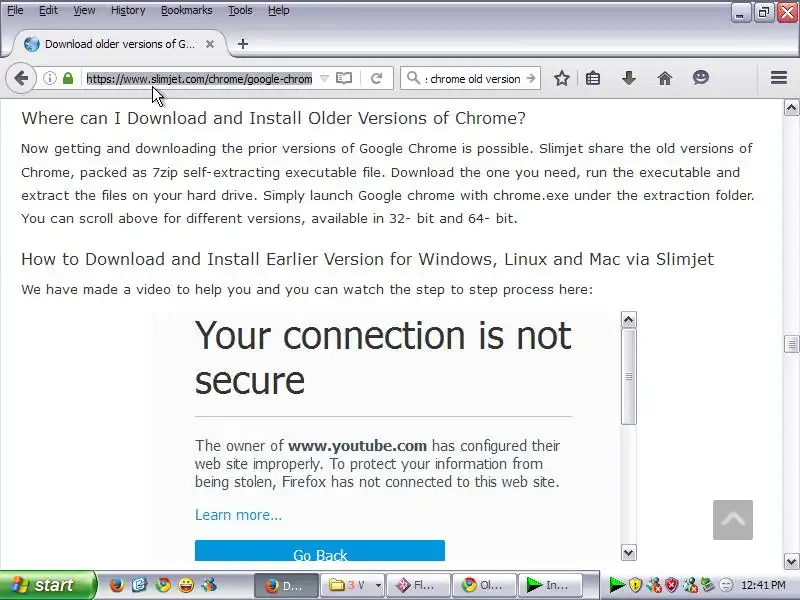Open the Downloads panel arrow
This screenshot has width=800, height=600.
click(629, 79)
